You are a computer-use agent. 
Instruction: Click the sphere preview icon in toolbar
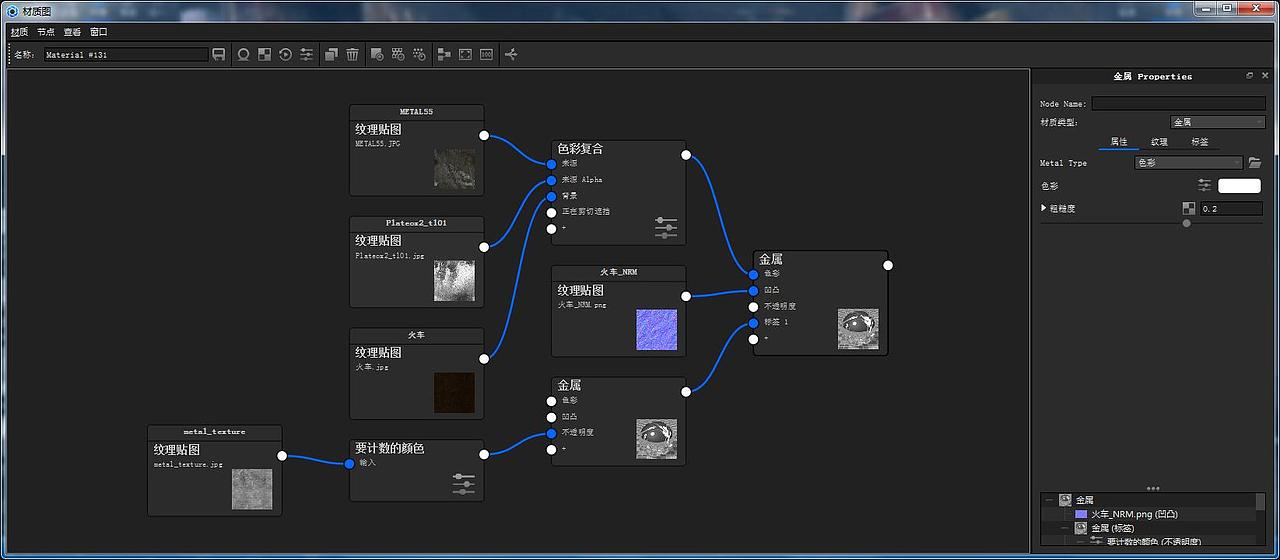tap(243, 54)
